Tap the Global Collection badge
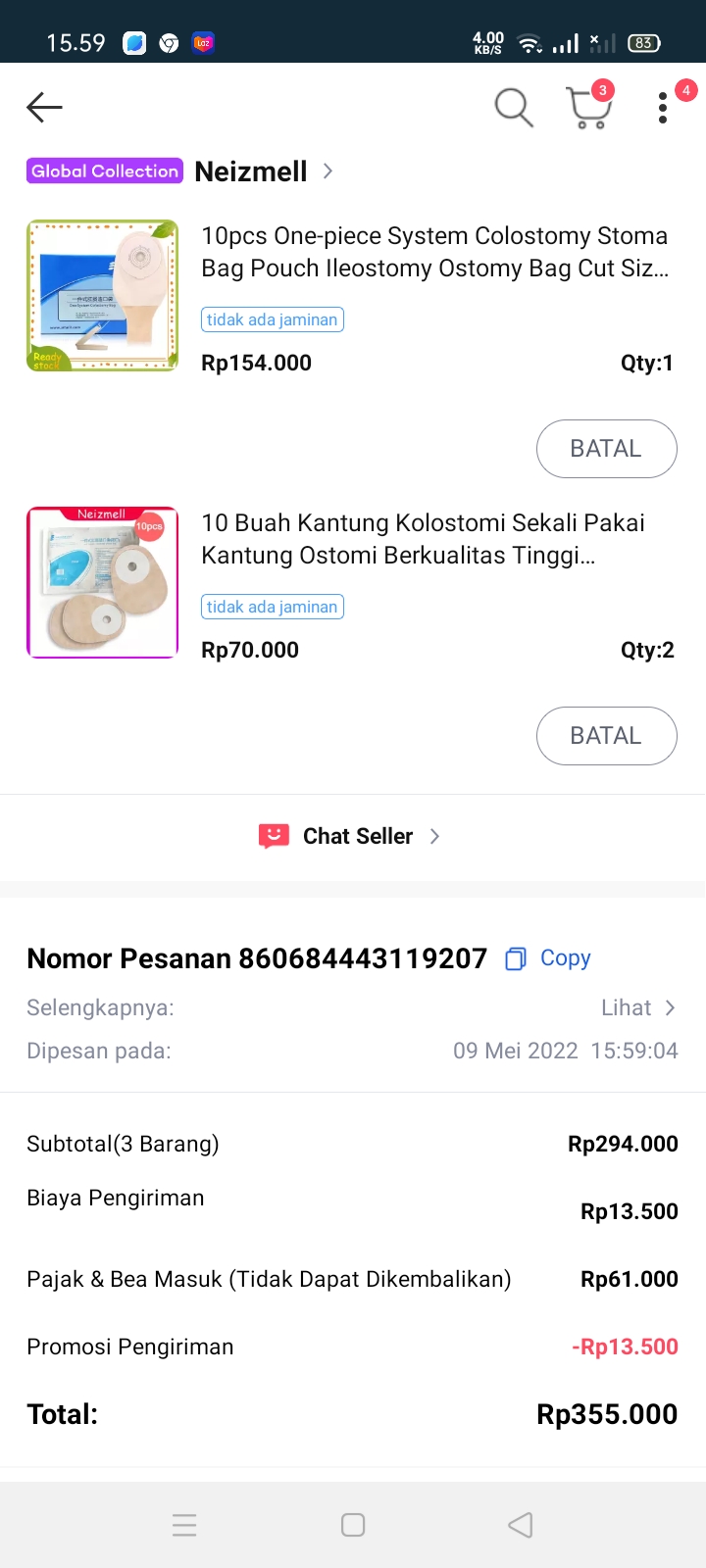The image size is (706, 1568). pos(105,171)
